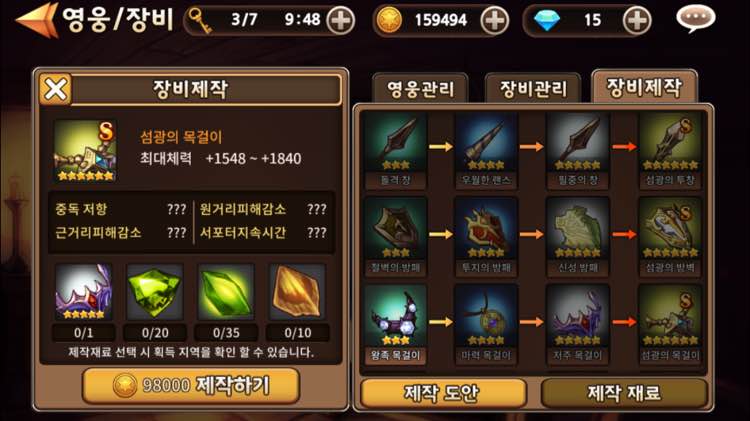
Task: Select the green gem material 0/20
Action: [155, 301]
